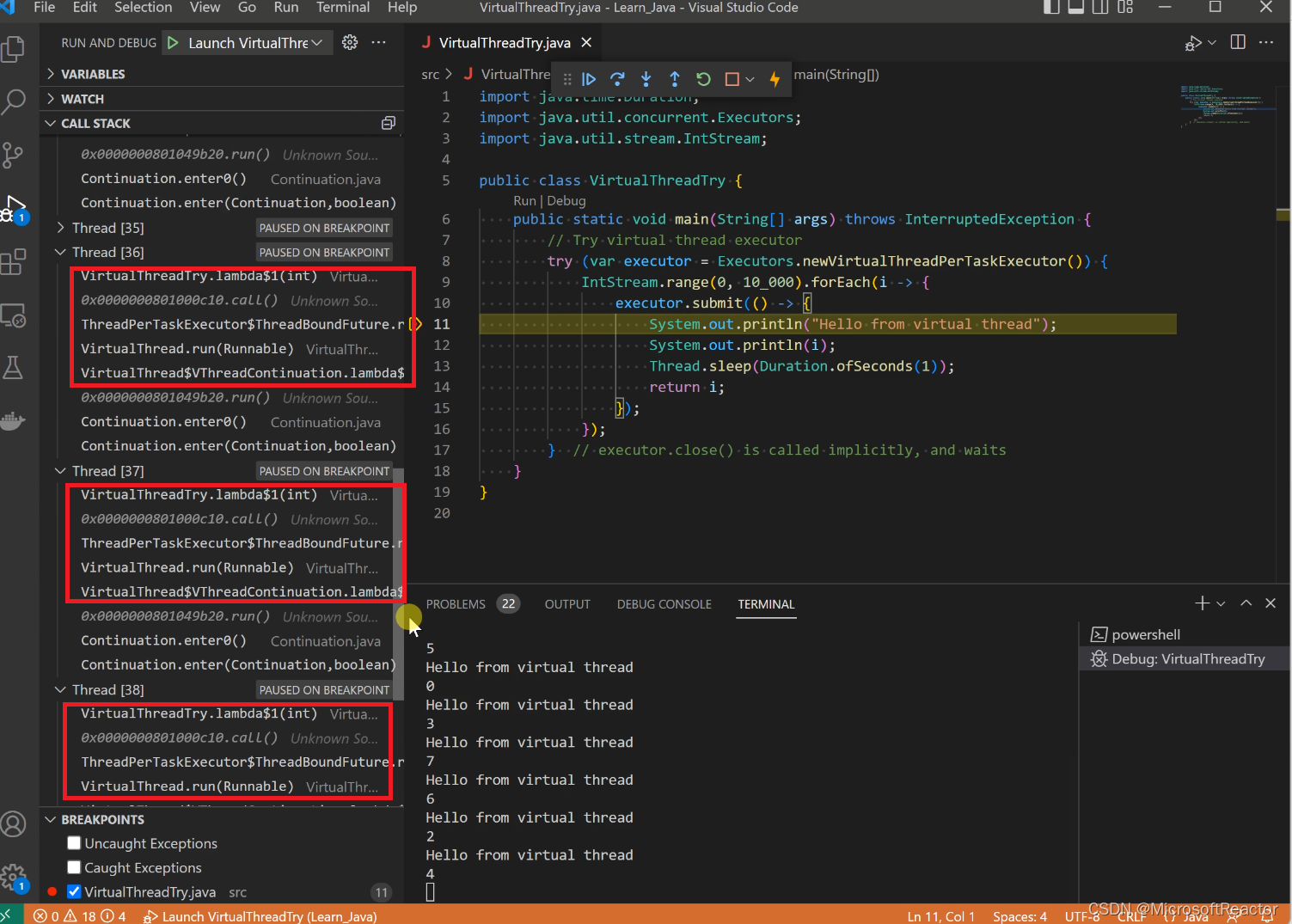
Task: Open the Remote Explorer view
Action: (14, 315)
